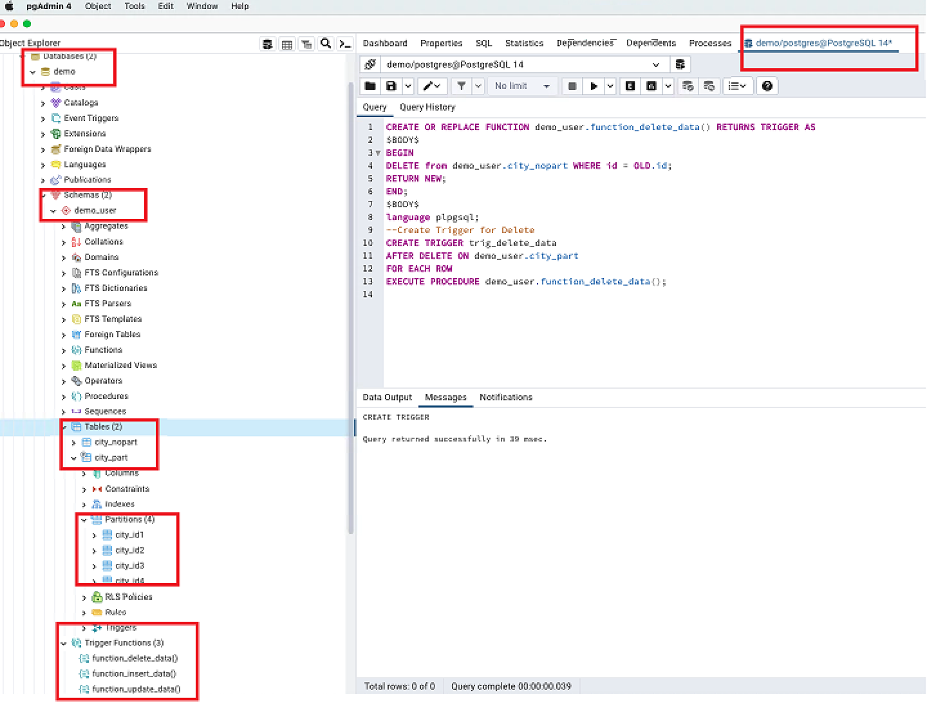The image size is (936, 708).
Task: Click the demo_user schema icon
Action: (66, 211)
